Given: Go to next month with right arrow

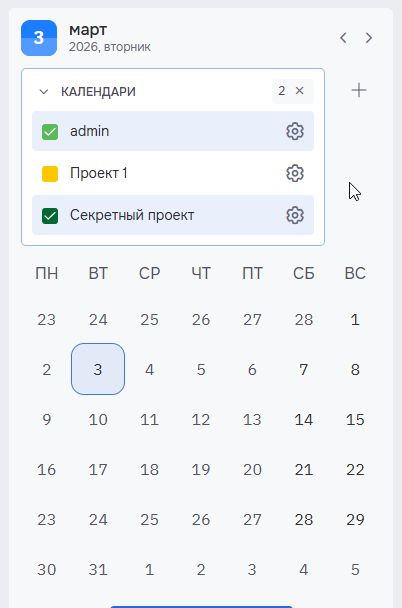Looking at the screenshot, I should coord(369,38).
